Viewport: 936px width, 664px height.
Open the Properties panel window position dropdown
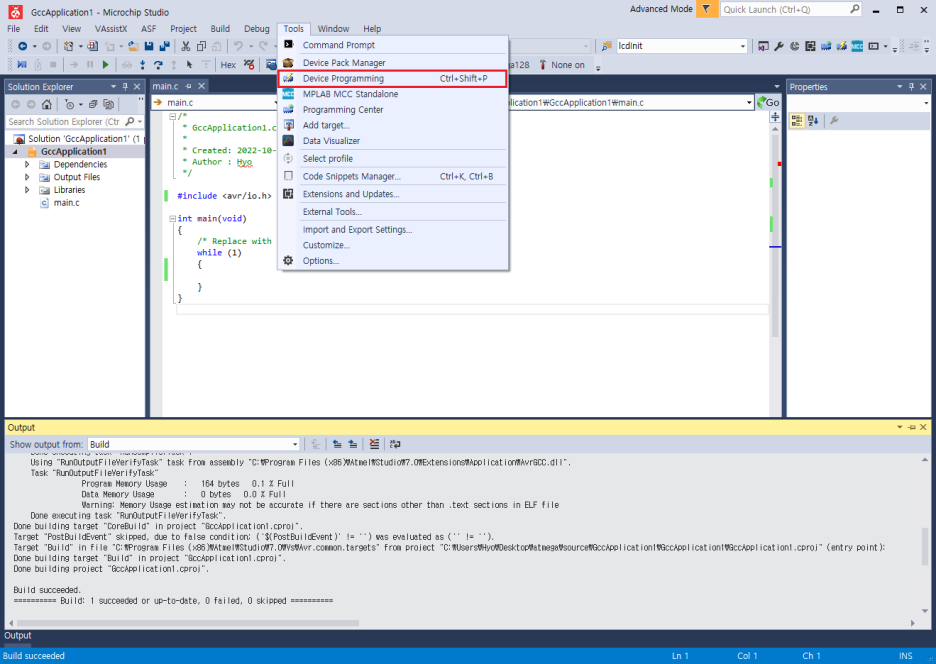[900, 87]
